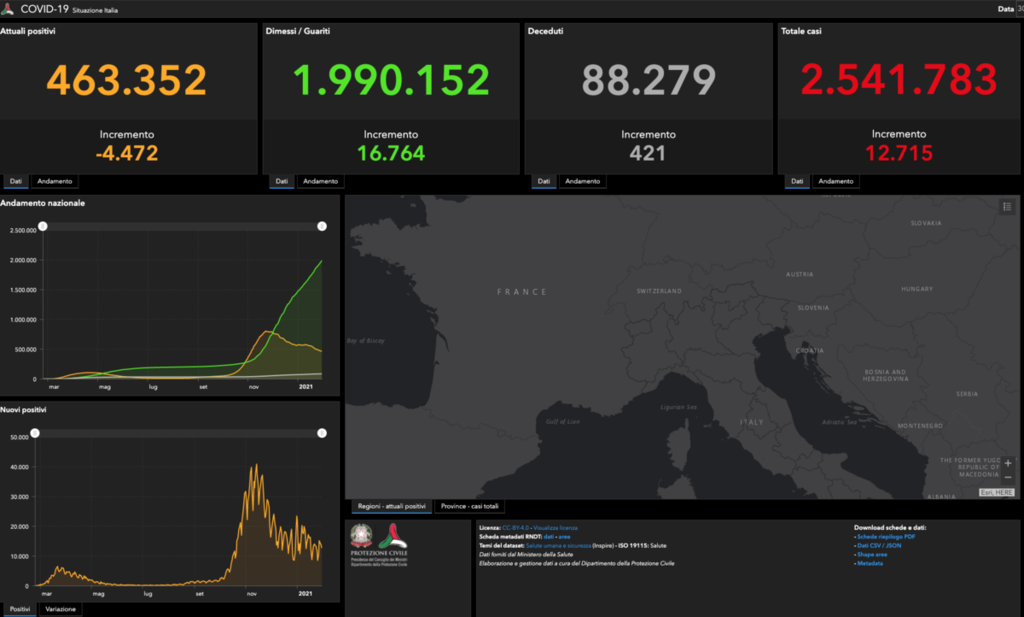
Task: Open the map legend list icon
Action: click(1007, 206)
